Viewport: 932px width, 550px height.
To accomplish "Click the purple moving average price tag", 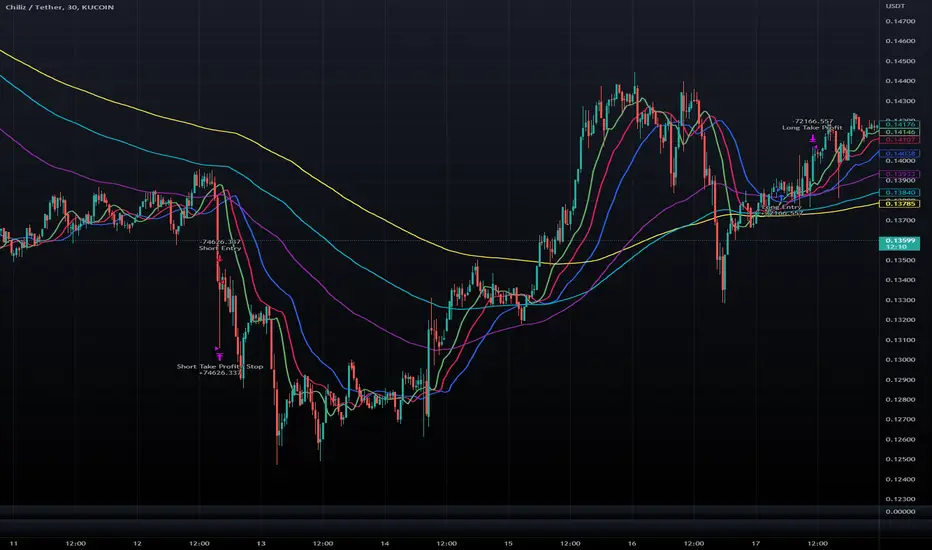I will (x=899, y=174).
